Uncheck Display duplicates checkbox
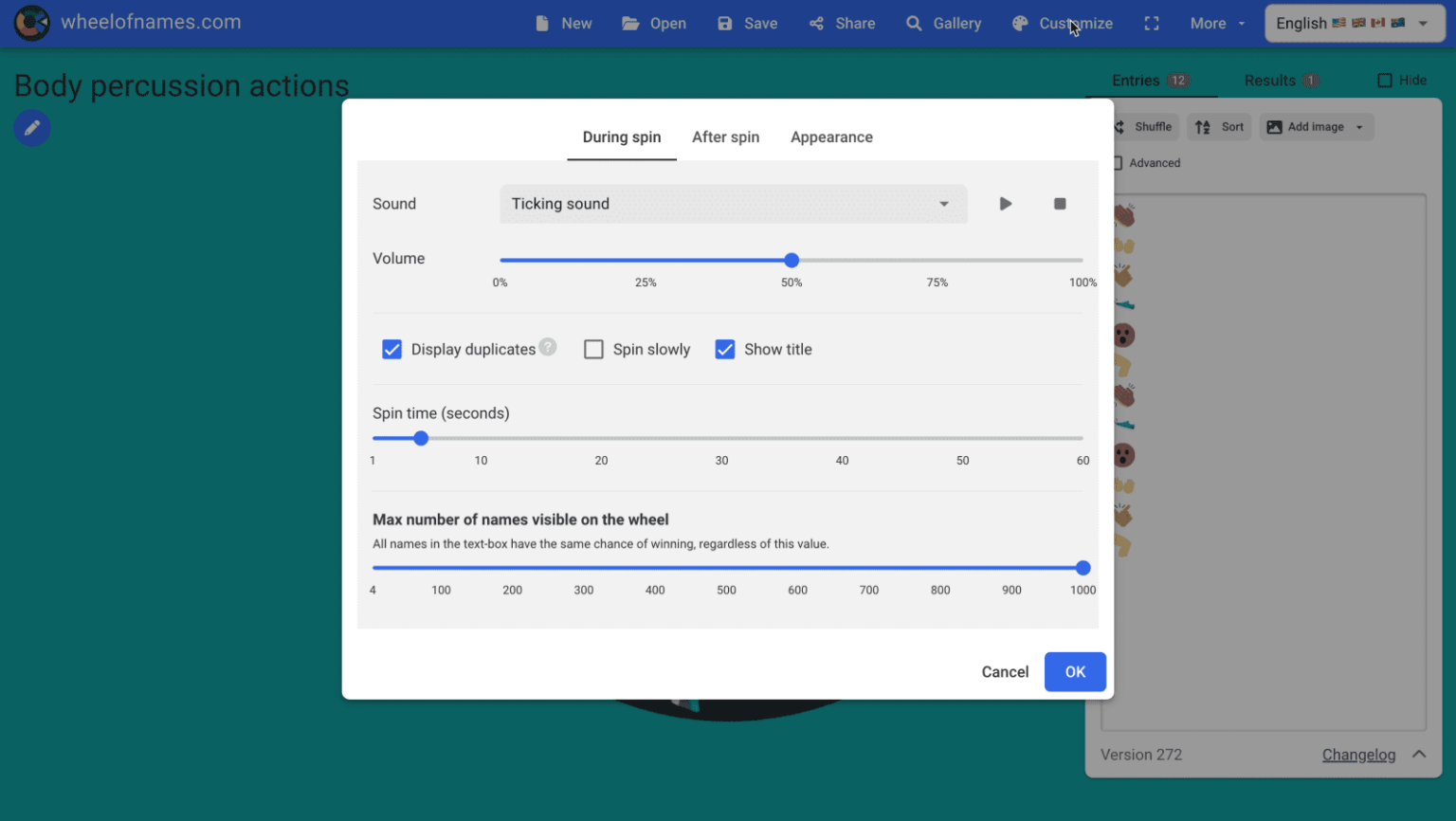This screenshot has width=1456, height=821. (391, 350)
